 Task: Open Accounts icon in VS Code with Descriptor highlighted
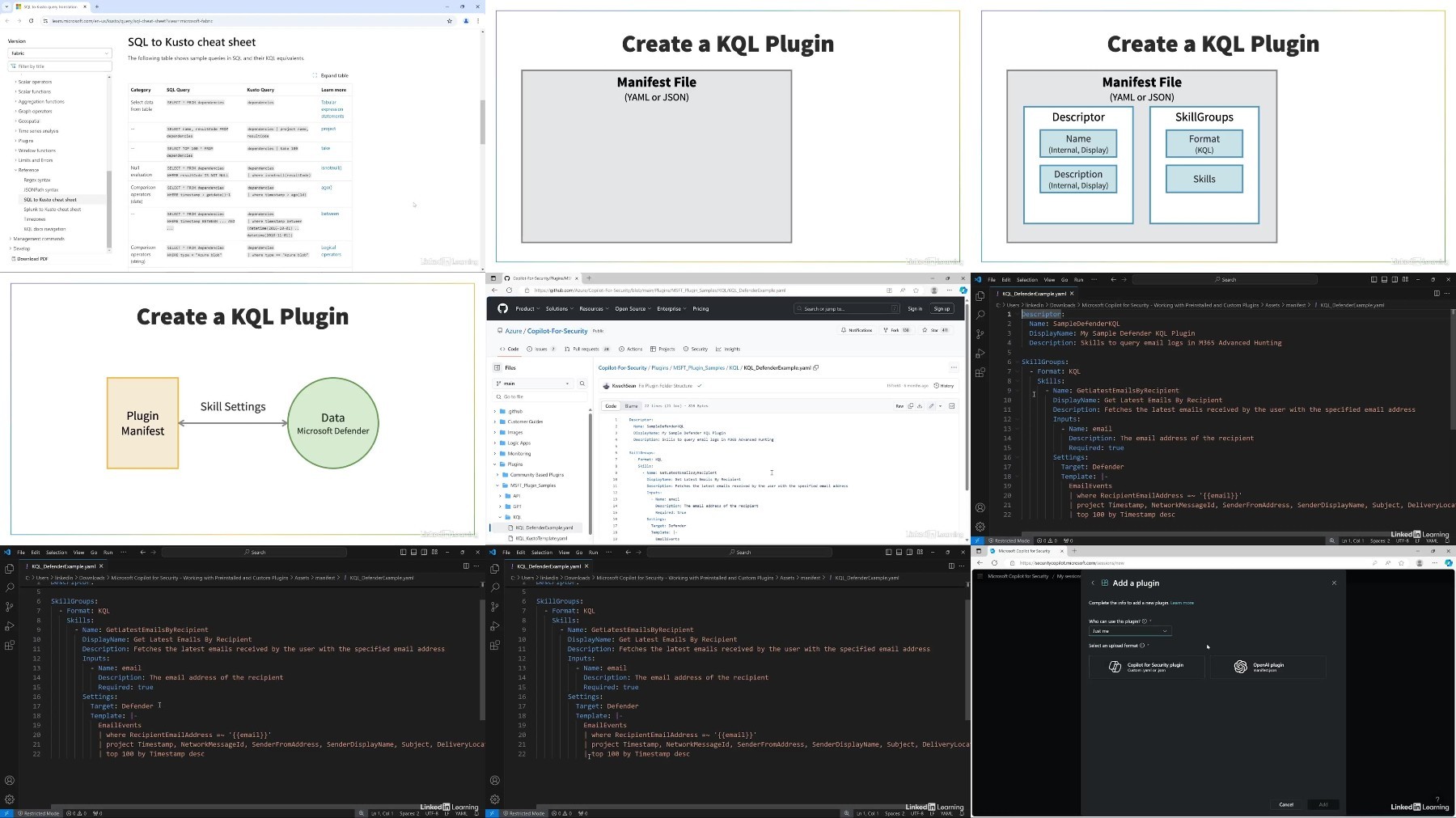(x=980, y=508)
